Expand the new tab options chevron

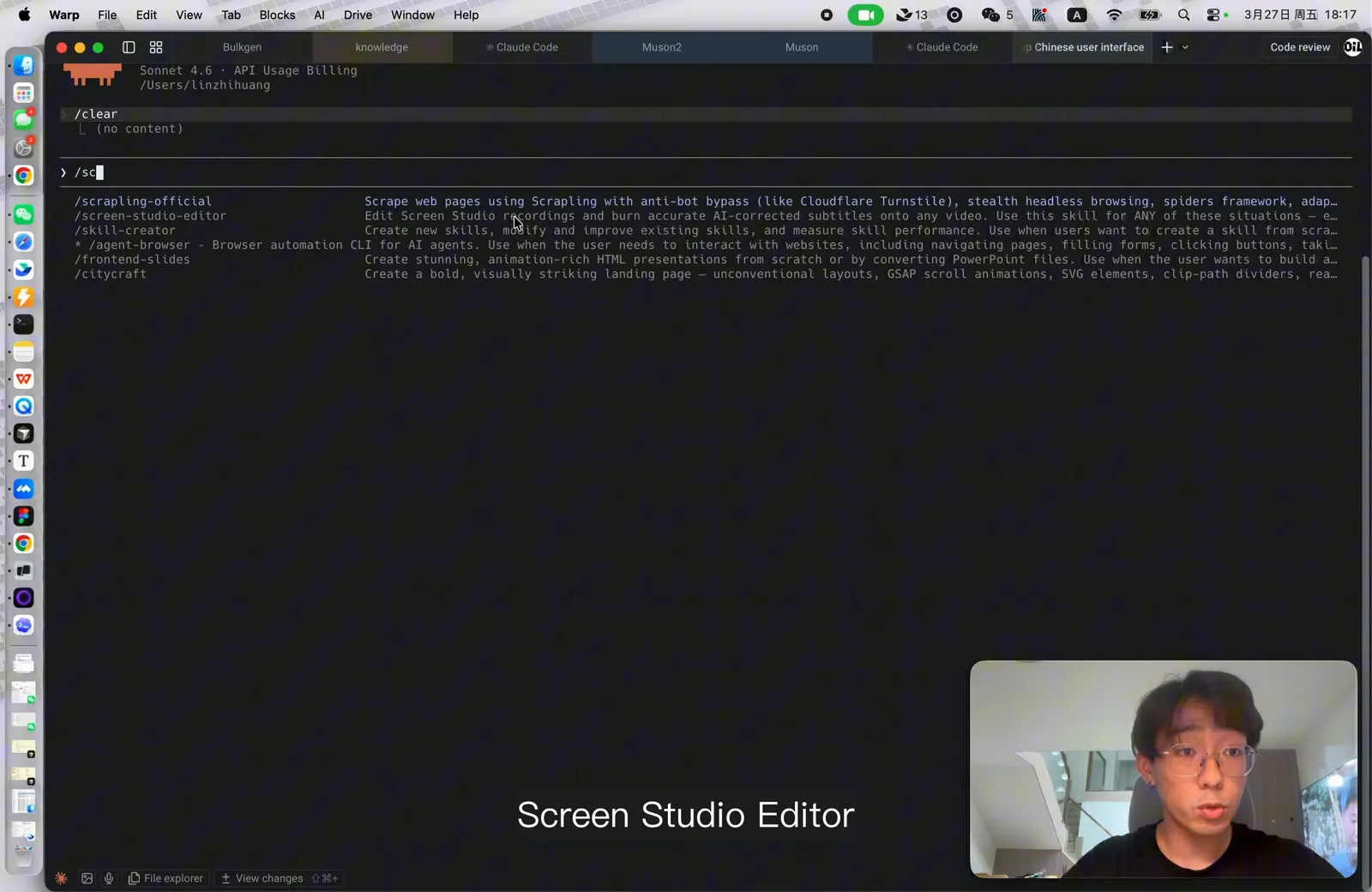1185,47
